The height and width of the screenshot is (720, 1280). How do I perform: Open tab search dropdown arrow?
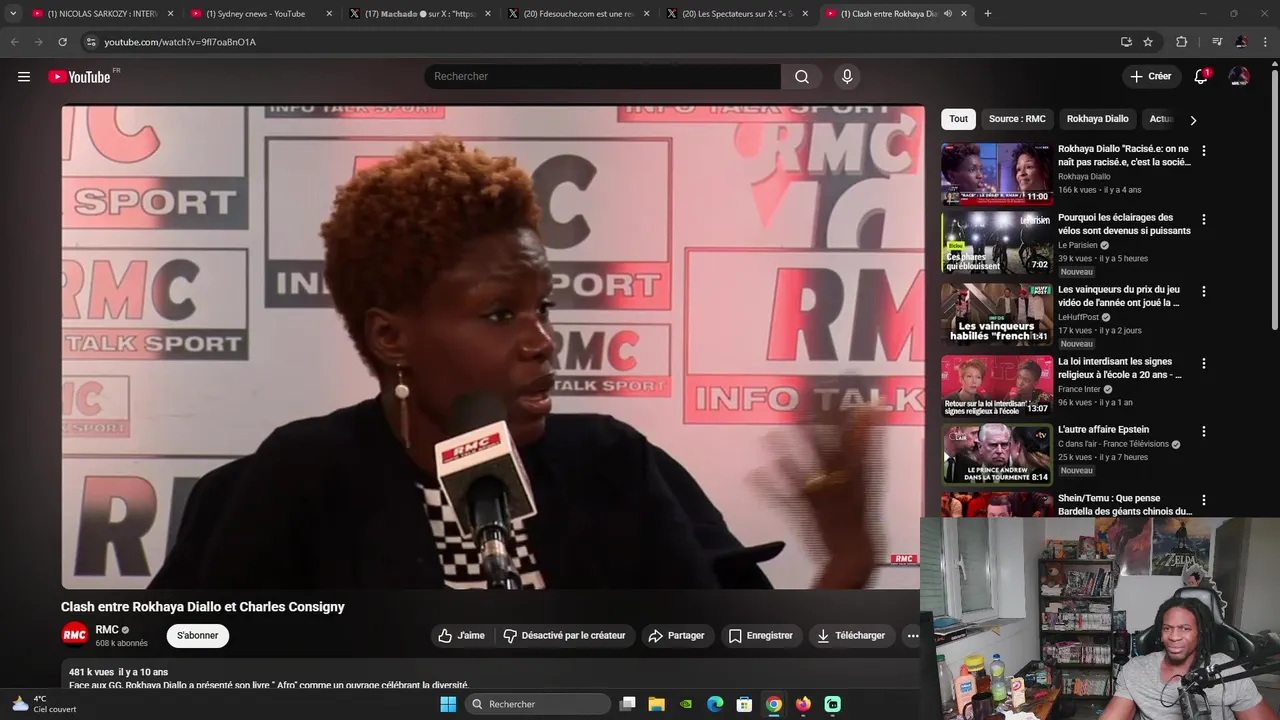(x=12, y=14)
